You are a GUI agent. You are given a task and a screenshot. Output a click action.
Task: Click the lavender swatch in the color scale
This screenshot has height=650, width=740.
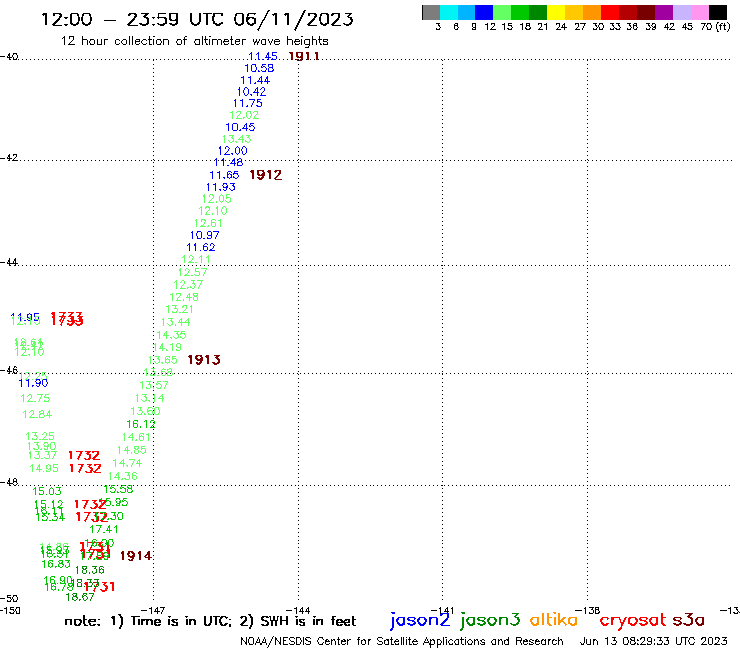click(x=681, y=12)
